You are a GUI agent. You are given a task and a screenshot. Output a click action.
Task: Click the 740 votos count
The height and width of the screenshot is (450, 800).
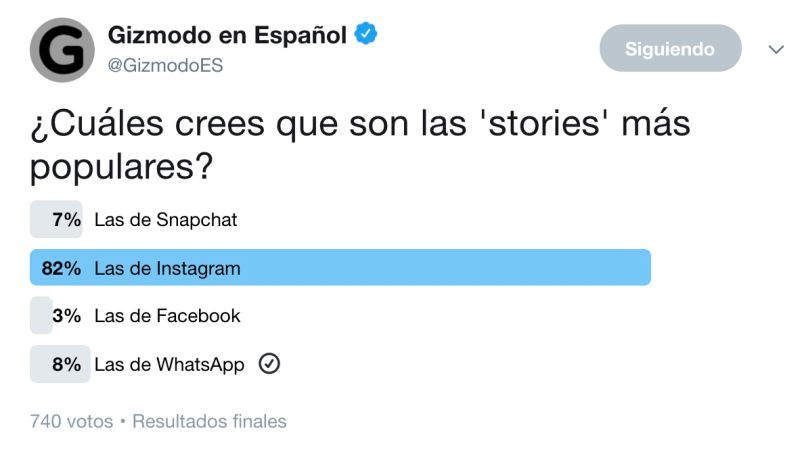point(71,421)
